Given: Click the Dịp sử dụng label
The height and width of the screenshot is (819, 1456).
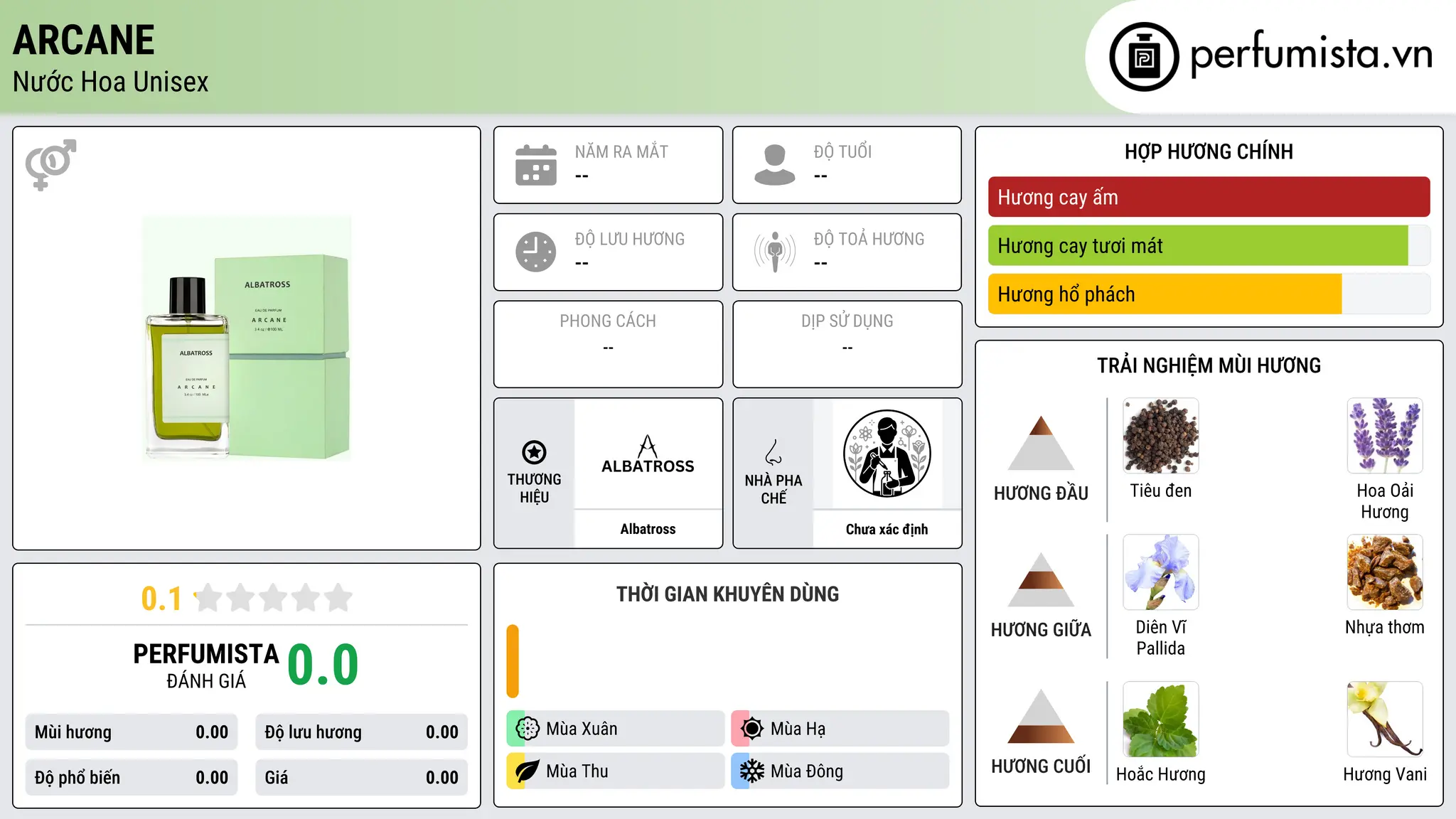Looking at the screenshot, I should coord(847,321).
